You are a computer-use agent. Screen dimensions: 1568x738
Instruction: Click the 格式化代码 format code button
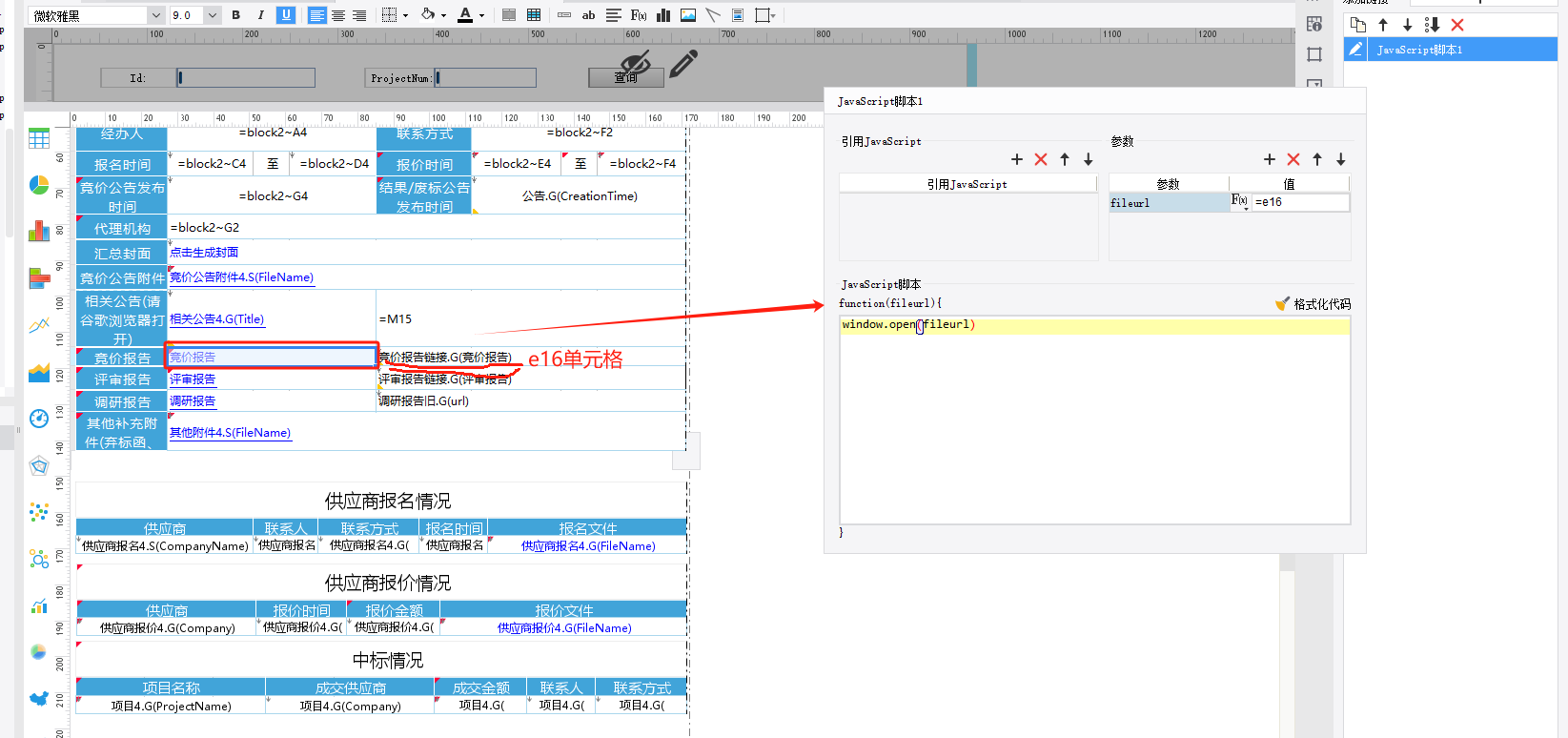(x=1313, y=304)
